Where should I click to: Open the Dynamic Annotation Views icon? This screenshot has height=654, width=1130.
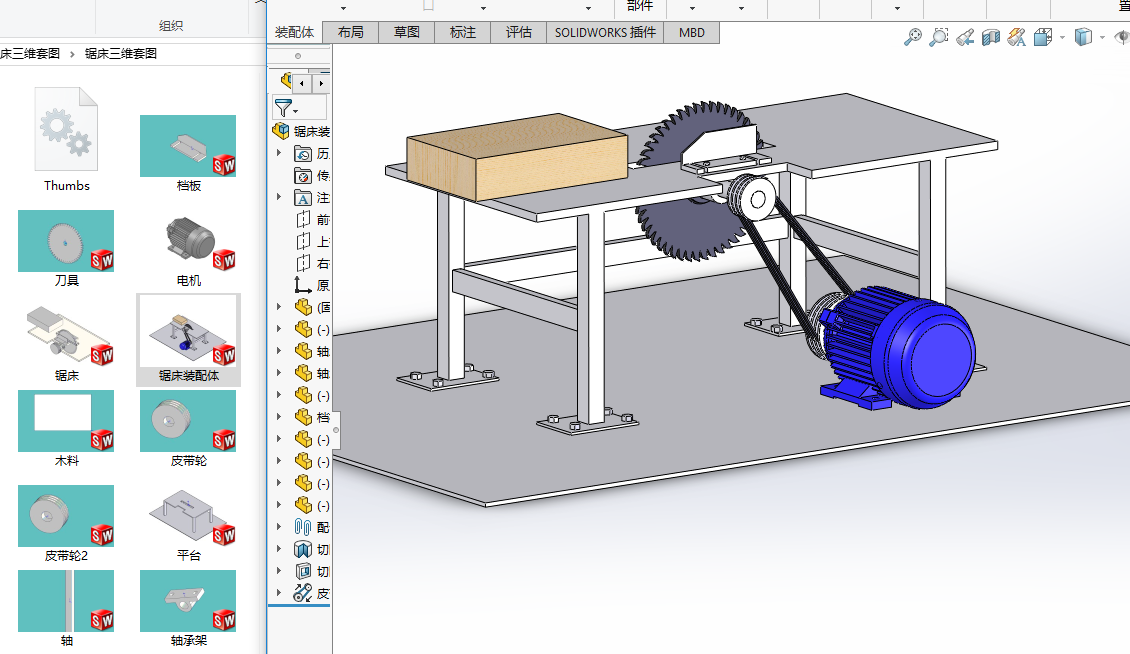[1016, 37]
